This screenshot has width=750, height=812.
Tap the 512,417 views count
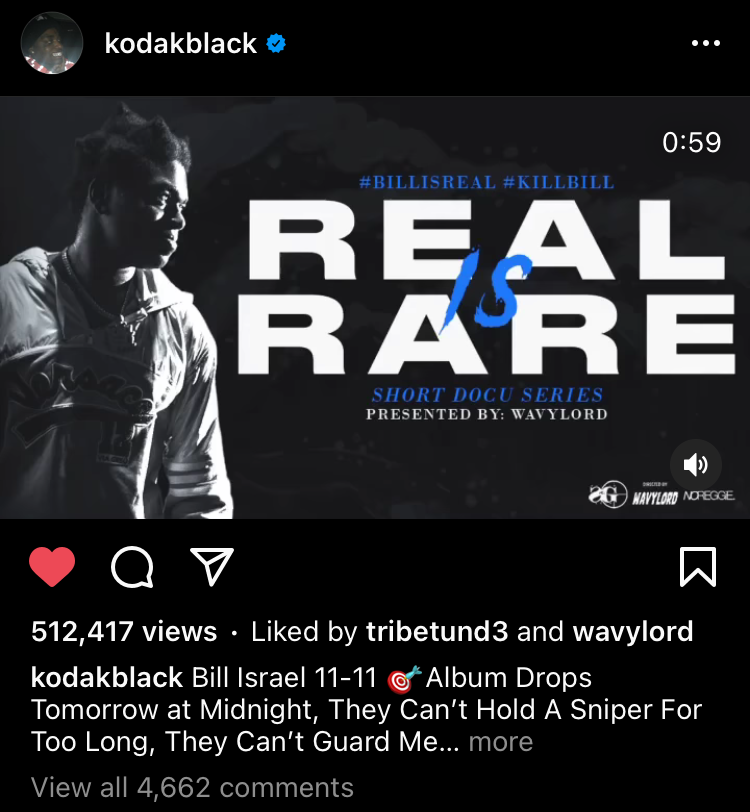click(x=124, y=631)
